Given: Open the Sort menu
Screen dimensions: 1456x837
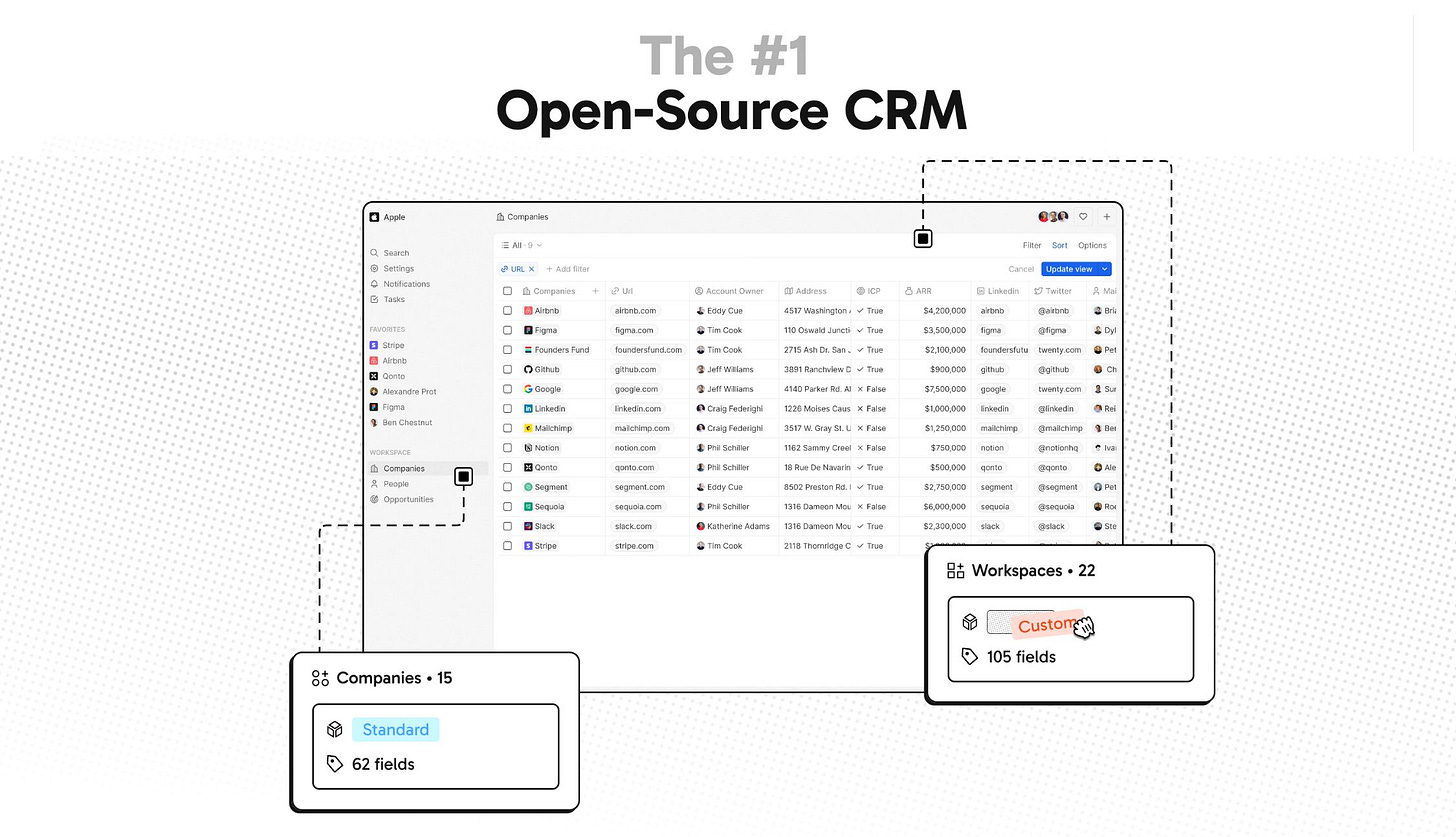Looking at the screenshot, I should coord(1059,245).
